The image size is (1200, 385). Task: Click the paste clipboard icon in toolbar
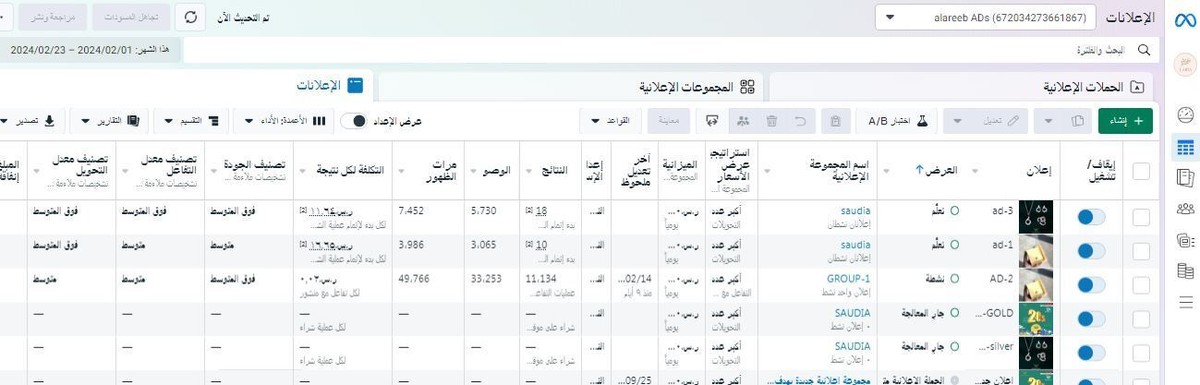pos(835,121)
